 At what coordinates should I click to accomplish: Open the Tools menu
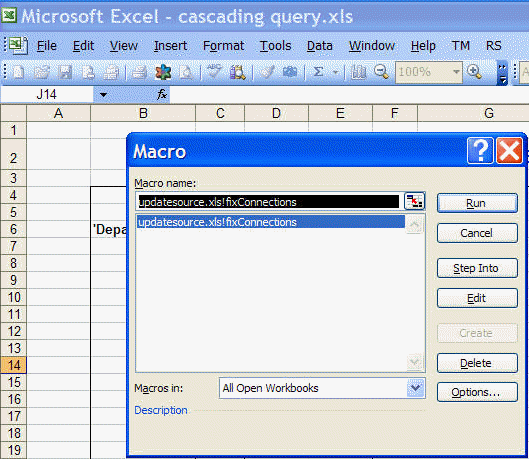[275, 46]
